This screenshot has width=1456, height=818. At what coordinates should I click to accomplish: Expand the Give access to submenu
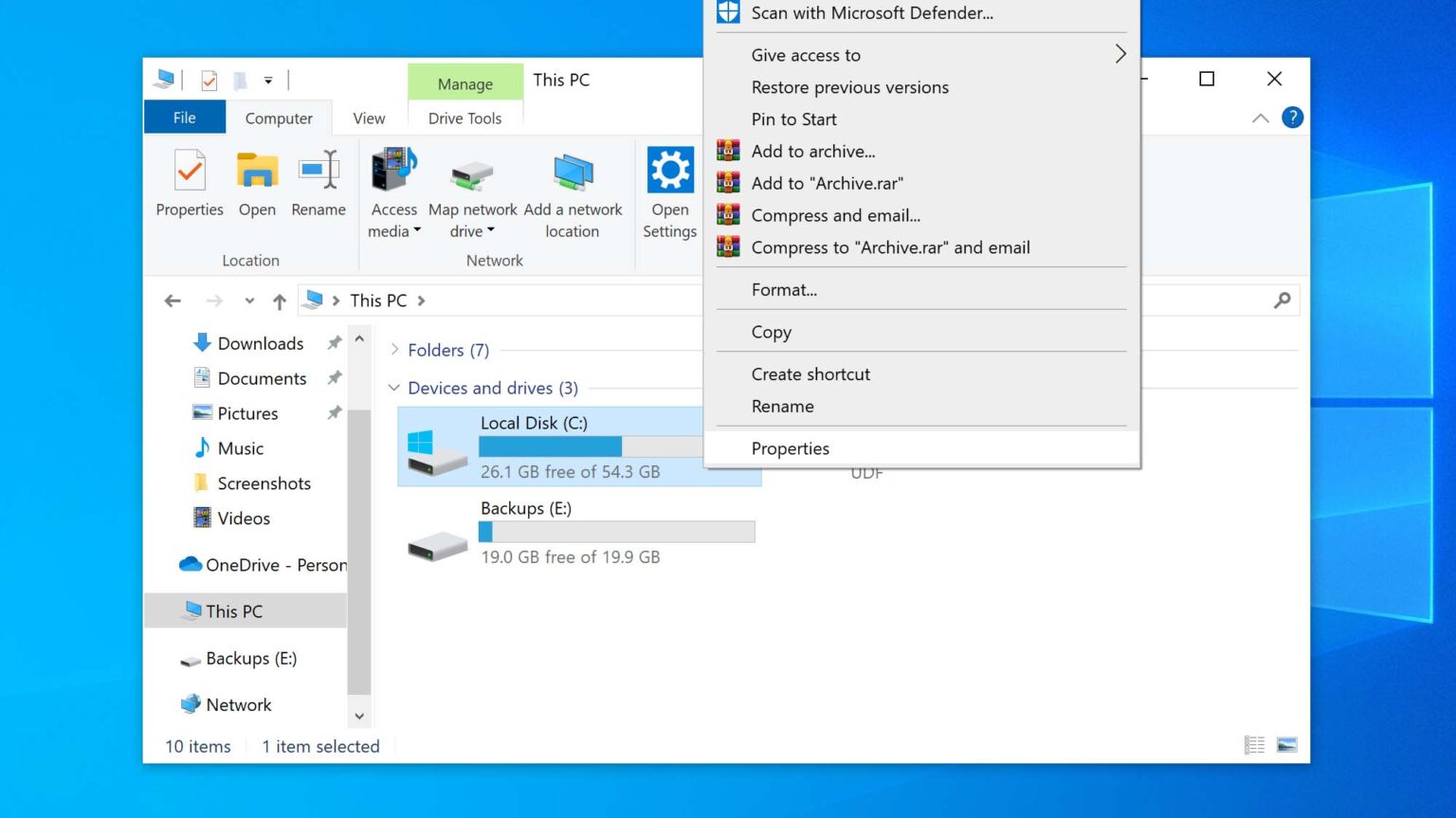(x=805, y=55)
